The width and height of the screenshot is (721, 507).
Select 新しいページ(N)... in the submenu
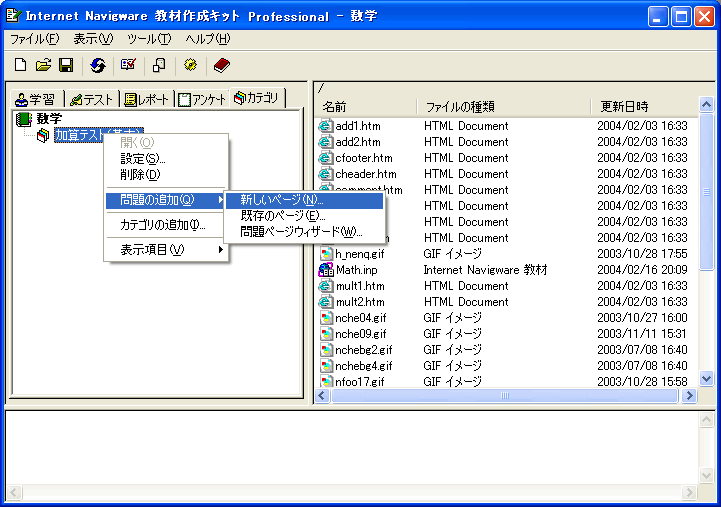(x=282, y=200)
